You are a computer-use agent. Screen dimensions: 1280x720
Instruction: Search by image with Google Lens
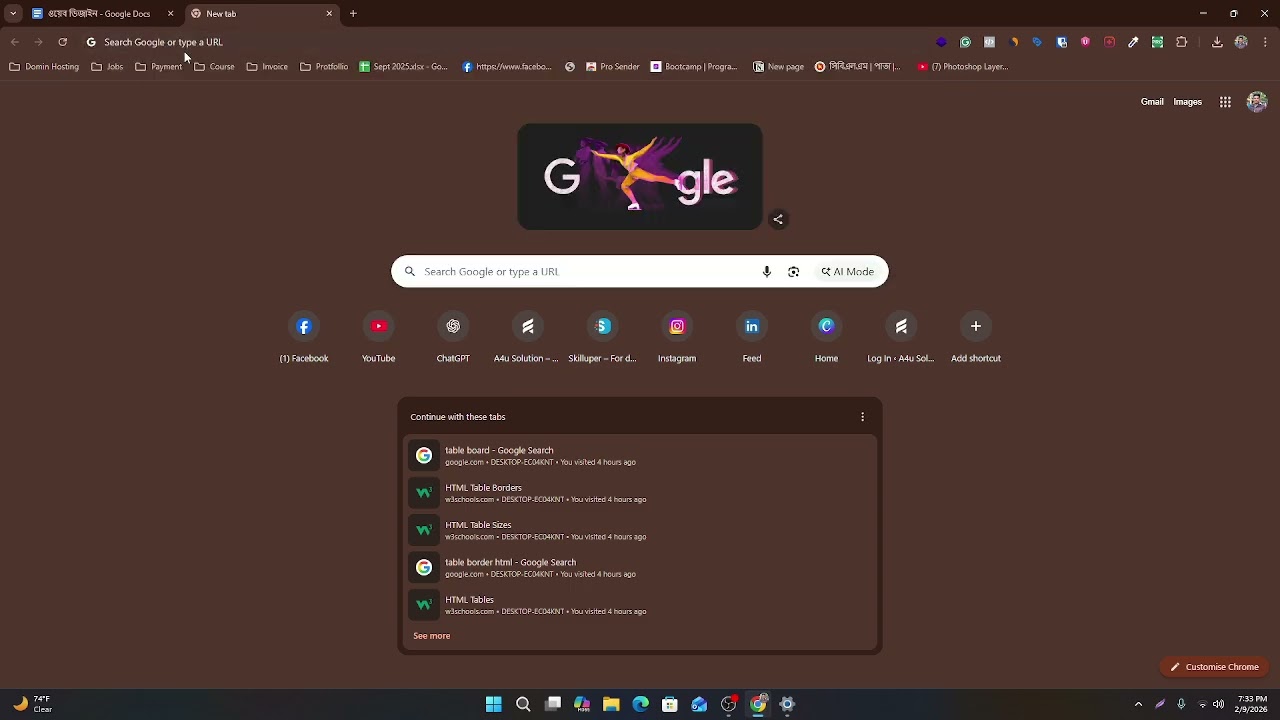pyautogui.click(x=794, y=272)
